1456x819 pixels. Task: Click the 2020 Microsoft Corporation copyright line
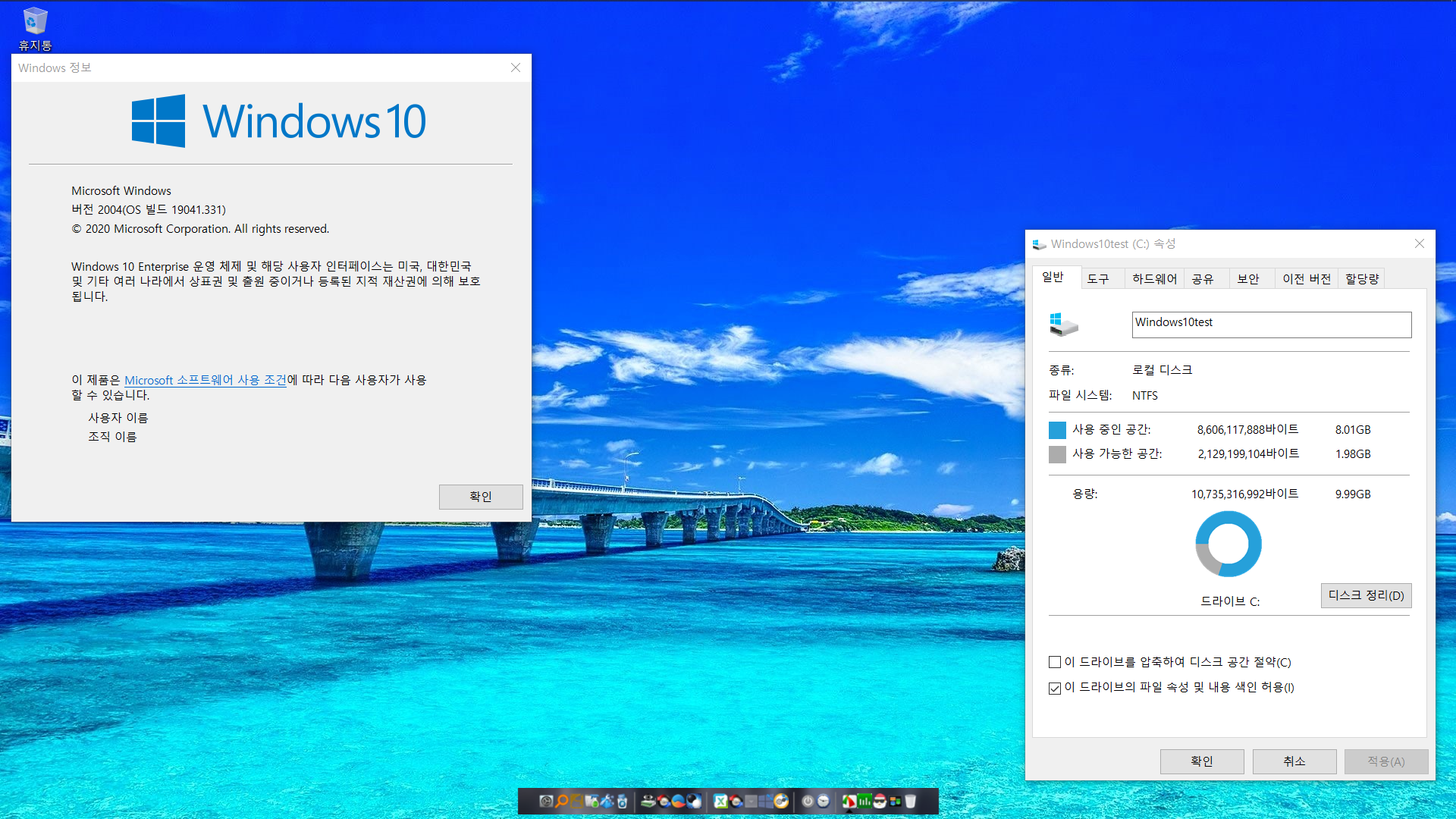click(x=200, y=228)
